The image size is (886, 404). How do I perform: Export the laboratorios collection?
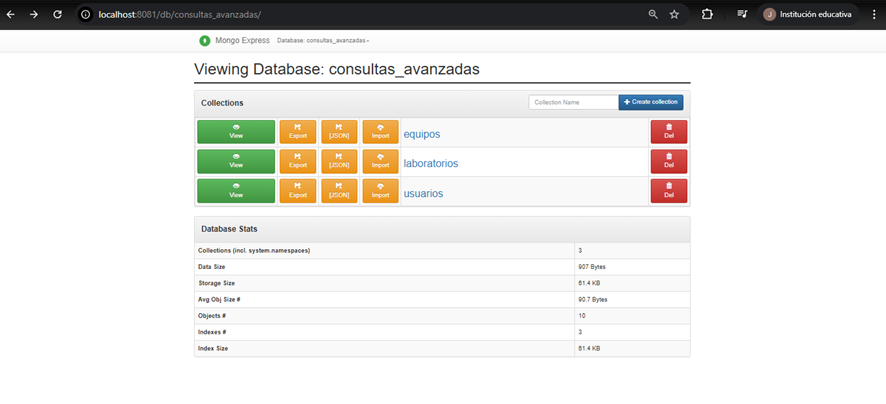[298, 161]
